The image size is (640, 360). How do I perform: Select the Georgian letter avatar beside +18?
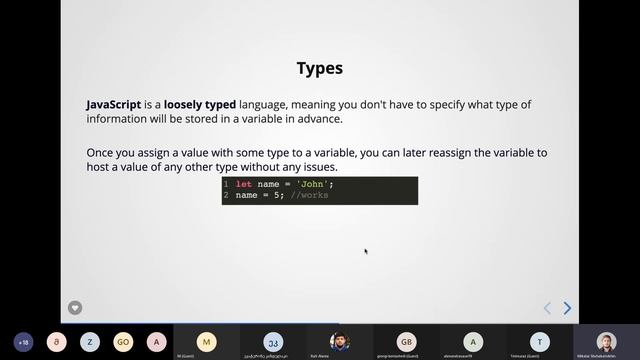(x=57, y=342)
